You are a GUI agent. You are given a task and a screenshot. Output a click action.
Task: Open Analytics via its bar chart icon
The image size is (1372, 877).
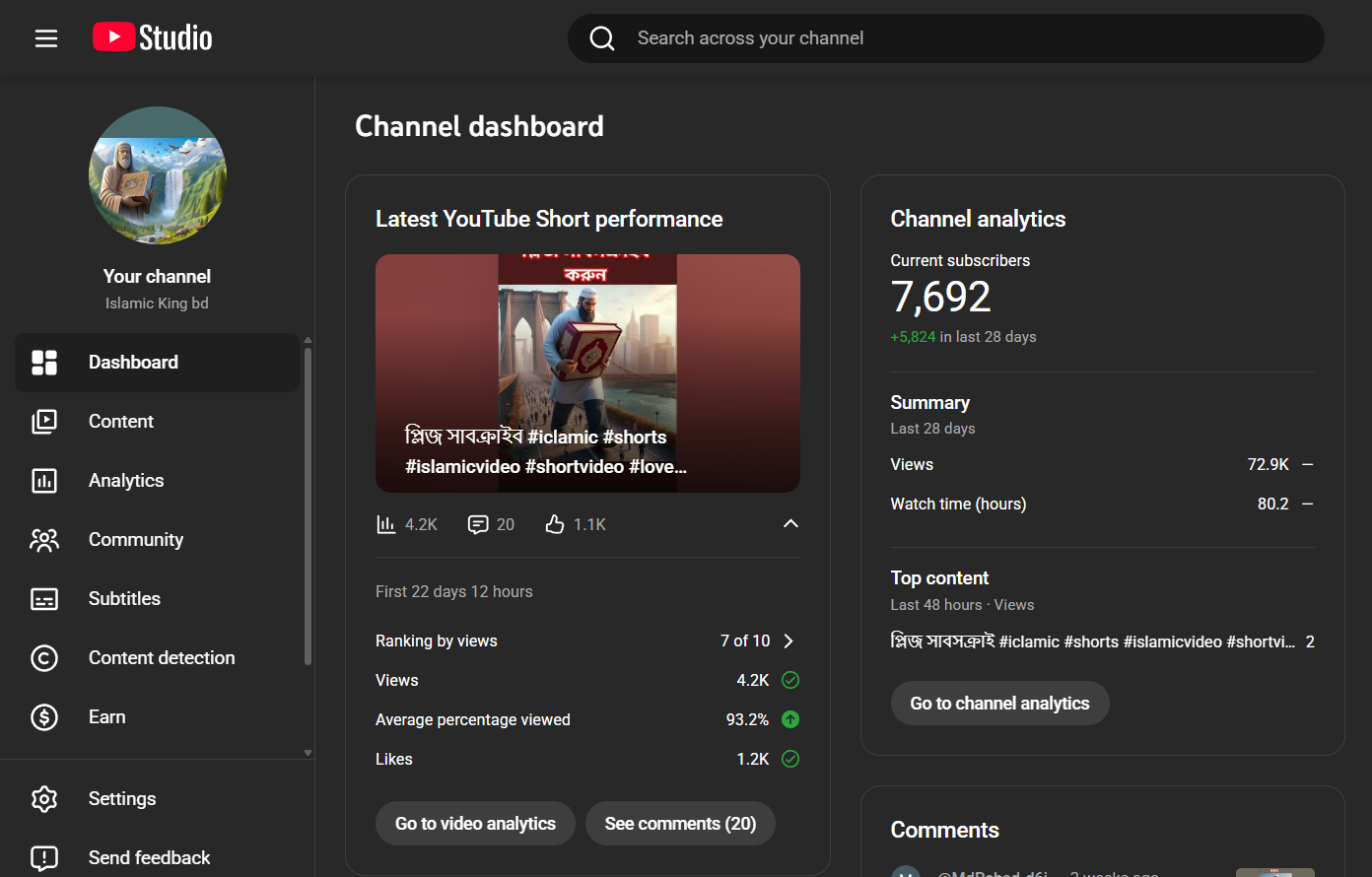click(44, 481)
